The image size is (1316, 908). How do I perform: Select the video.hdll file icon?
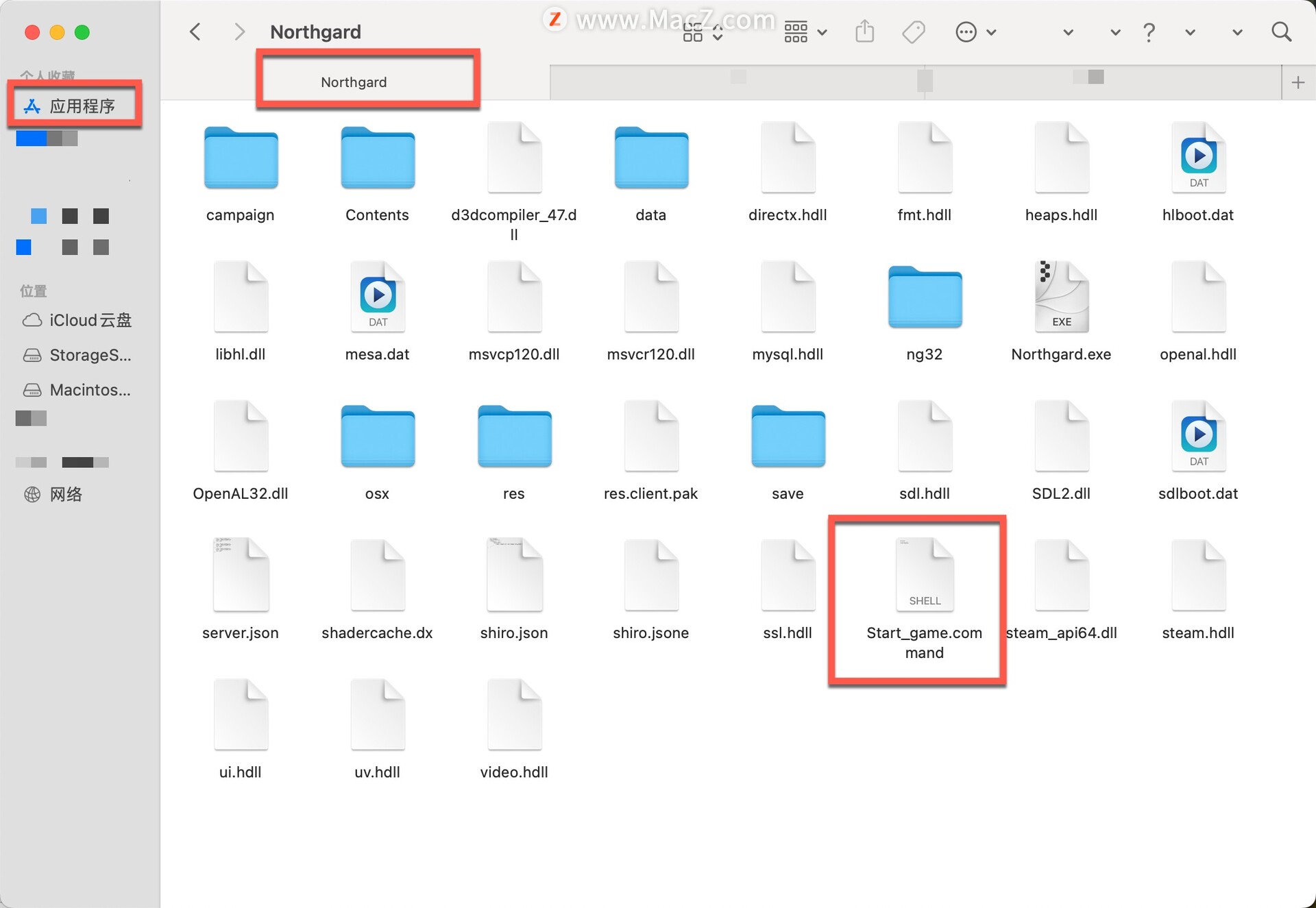(x=514, y=715)
